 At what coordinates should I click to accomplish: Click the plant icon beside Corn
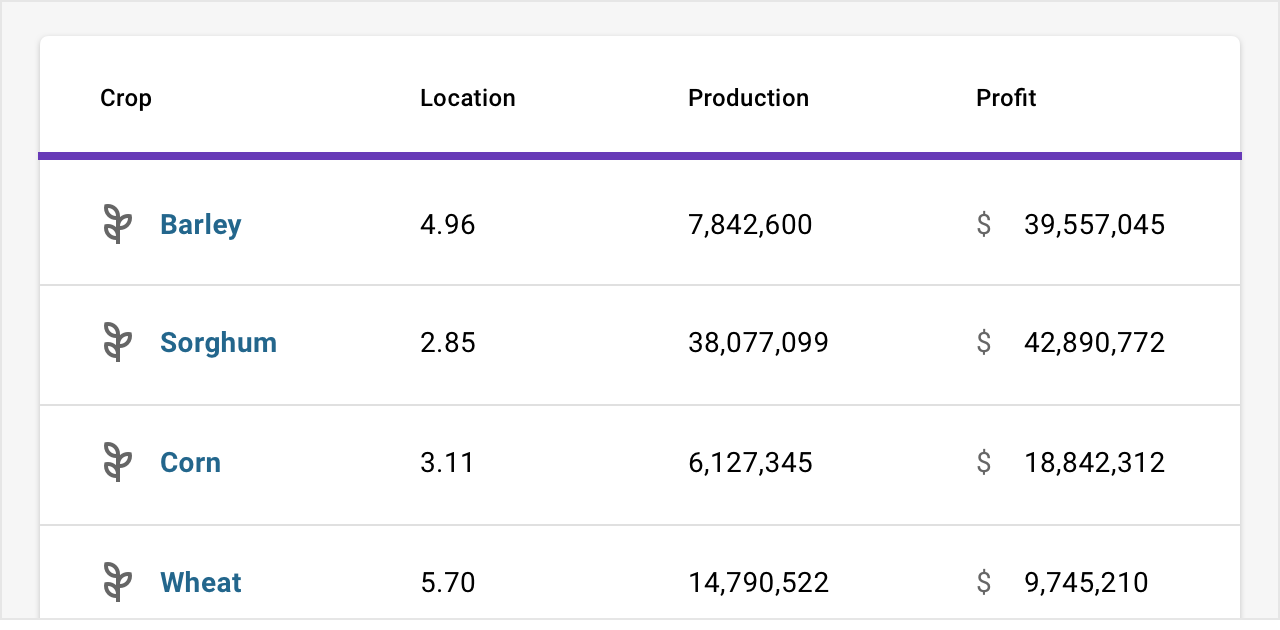tap(118, 463)
